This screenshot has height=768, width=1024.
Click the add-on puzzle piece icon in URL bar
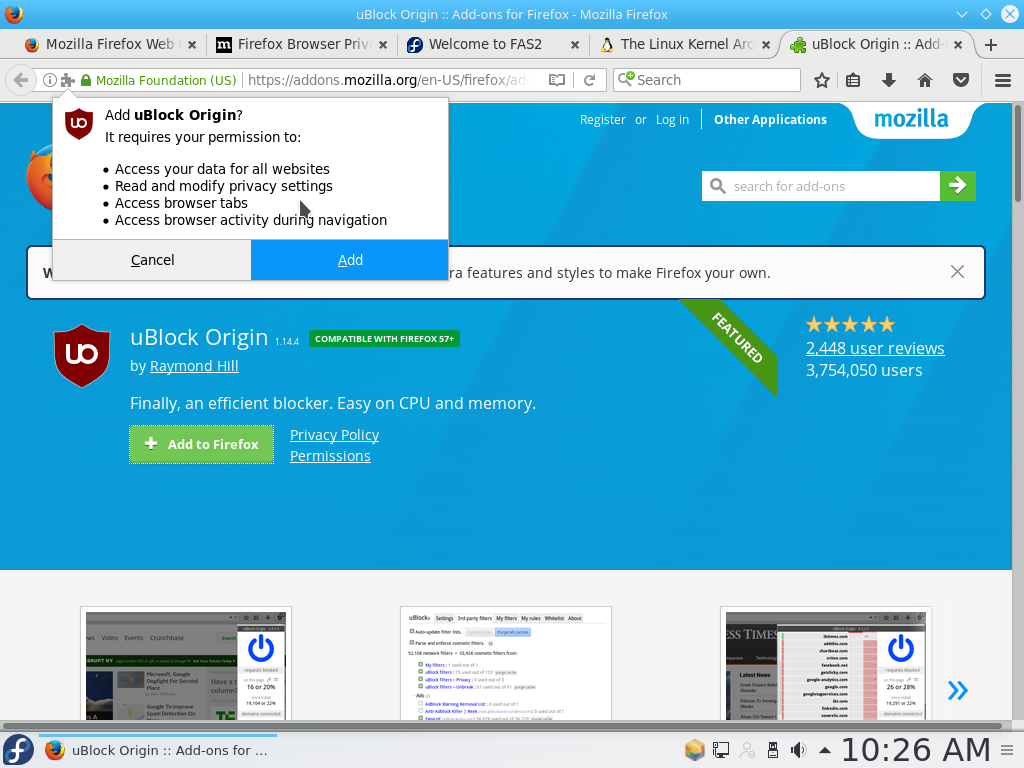(x=67, y=80)
